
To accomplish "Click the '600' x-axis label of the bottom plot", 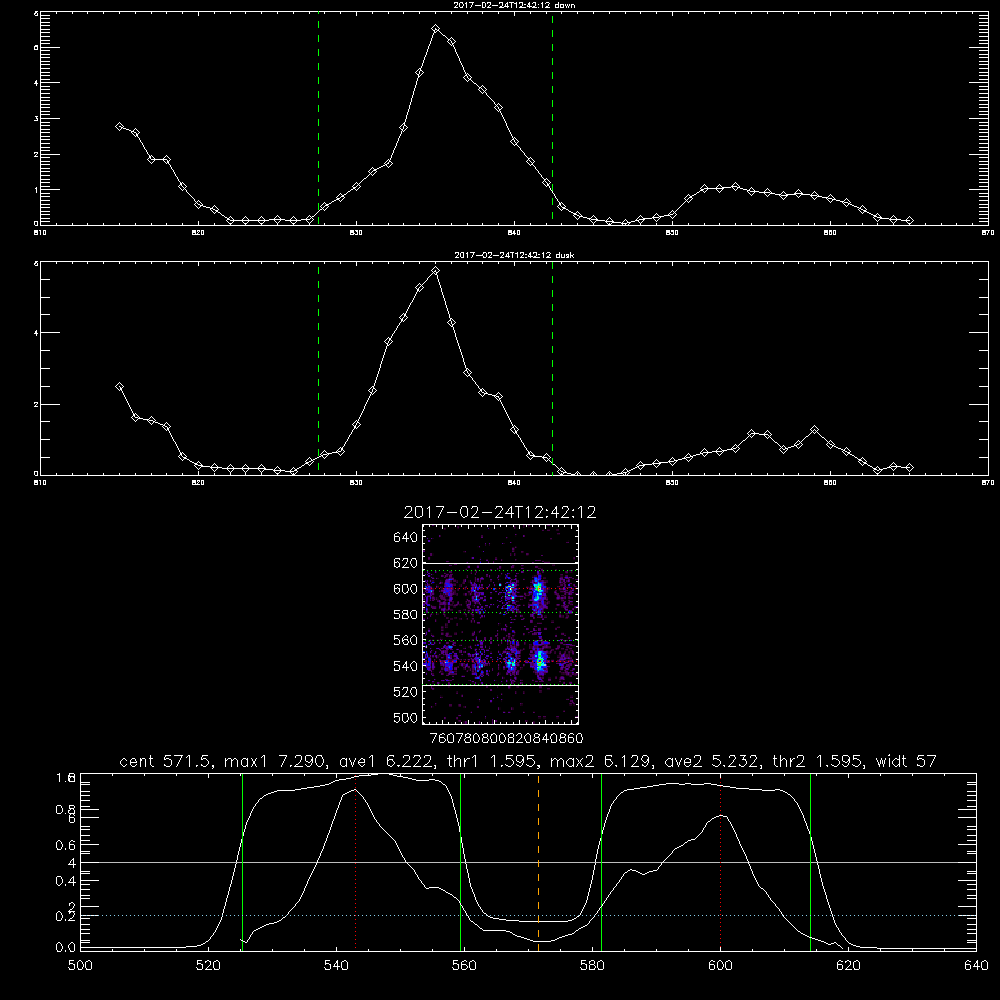I will 721,966.
